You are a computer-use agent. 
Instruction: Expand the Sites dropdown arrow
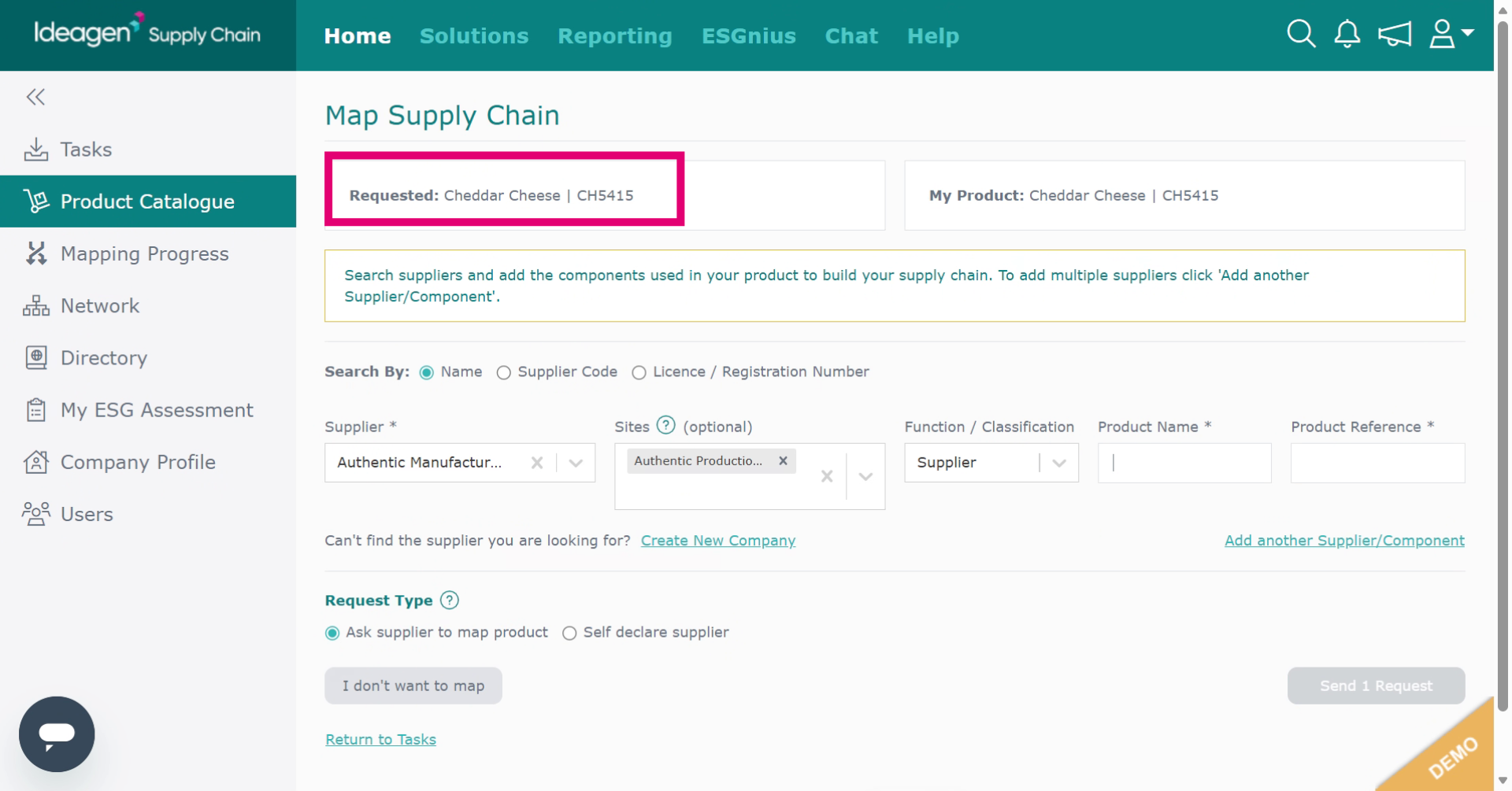coord(865,476)
